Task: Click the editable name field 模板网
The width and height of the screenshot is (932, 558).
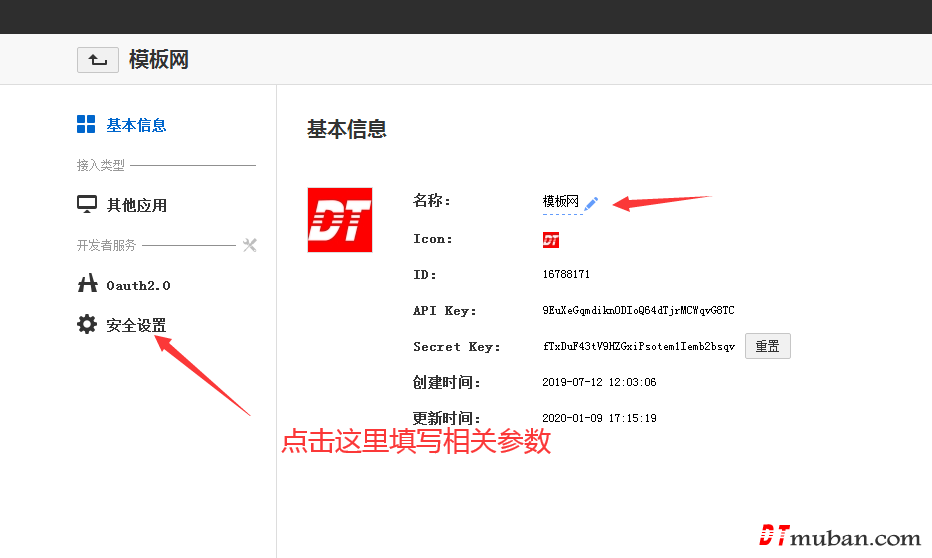Action: tap(560, 202)
